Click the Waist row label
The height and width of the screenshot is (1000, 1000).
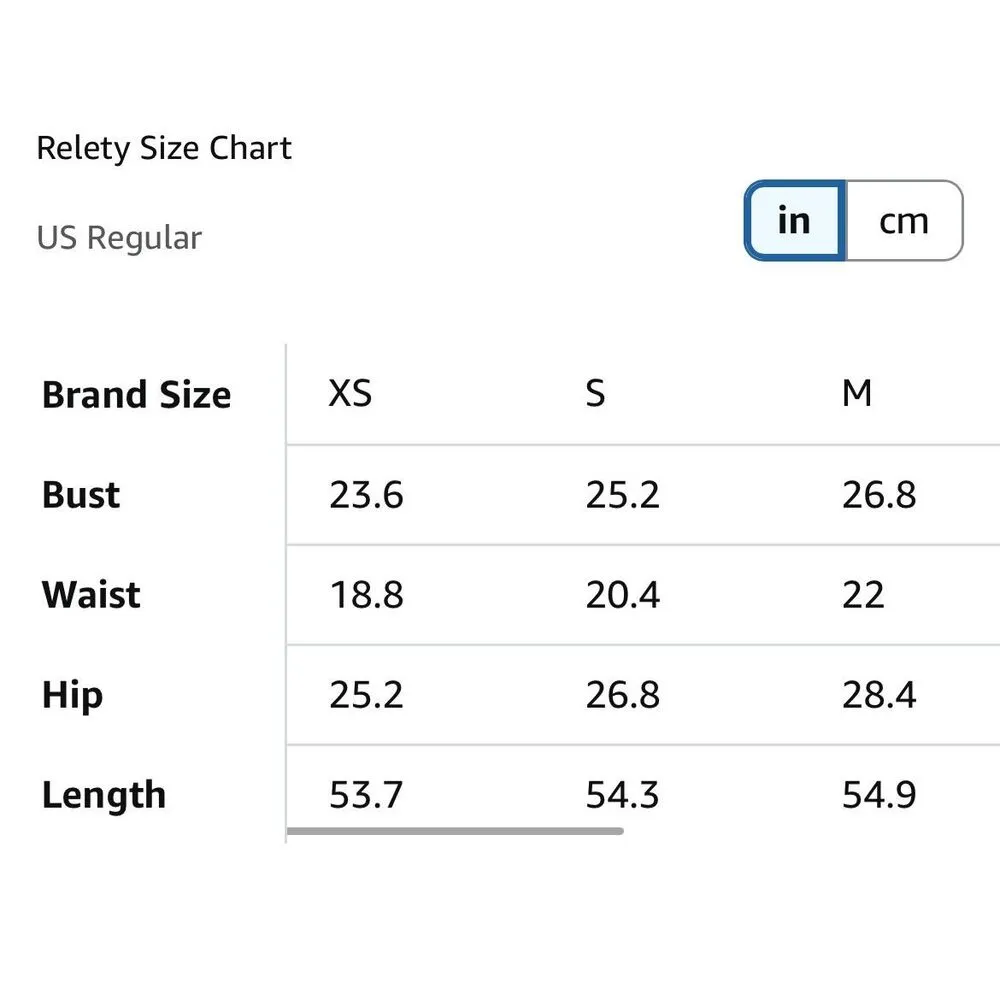point(91,595)
